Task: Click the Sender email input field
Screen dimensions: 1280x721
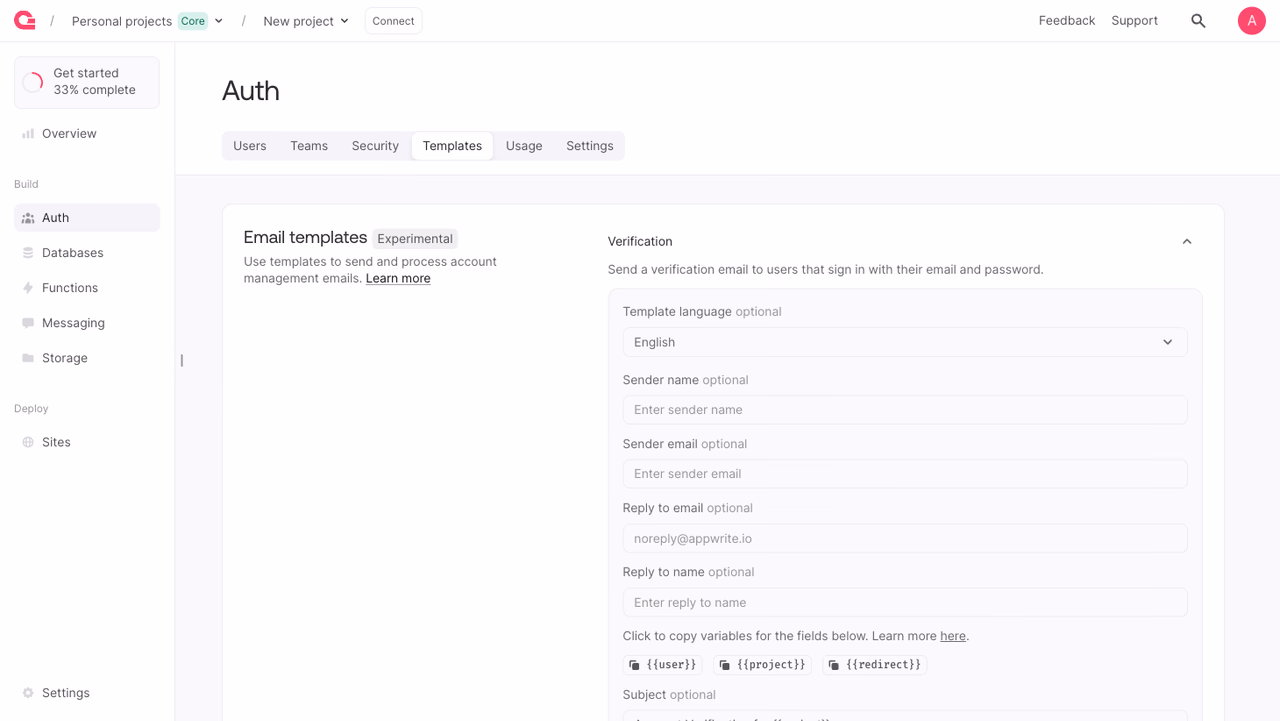Action: tap(905, 474)
